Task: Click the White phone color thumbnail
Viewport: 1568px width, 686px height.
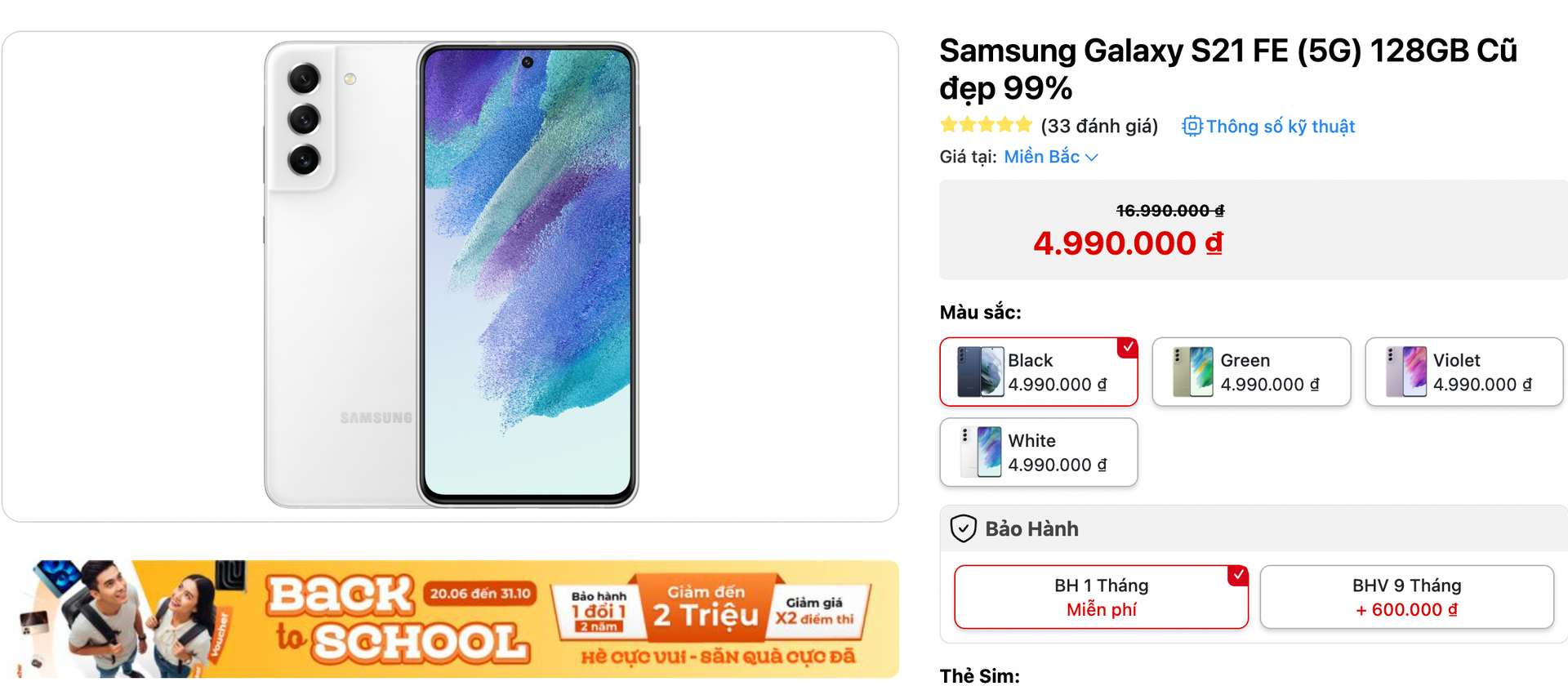Action: tap(980, 452)
